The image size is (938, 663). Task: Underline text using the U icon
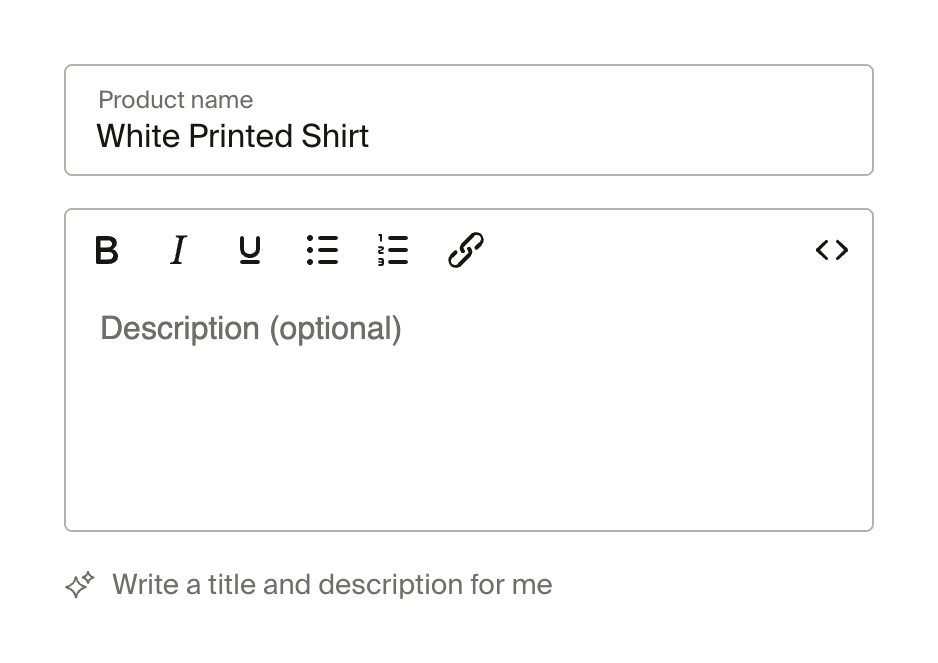[x=250, y=250]
